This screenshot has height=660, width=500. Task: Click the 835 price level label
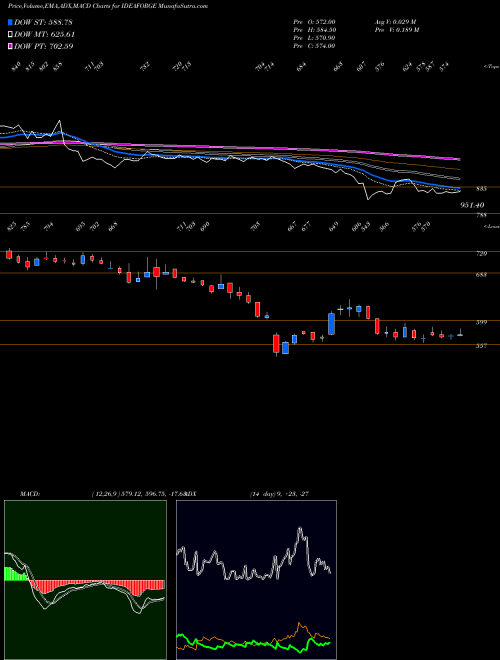(481, 189)
